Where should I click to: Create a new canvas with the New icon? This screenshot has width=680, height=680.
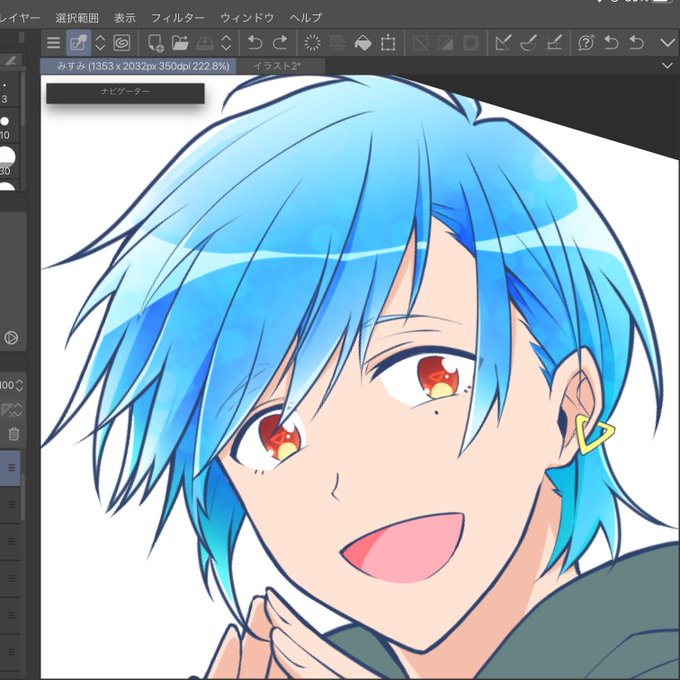point(155,42)
